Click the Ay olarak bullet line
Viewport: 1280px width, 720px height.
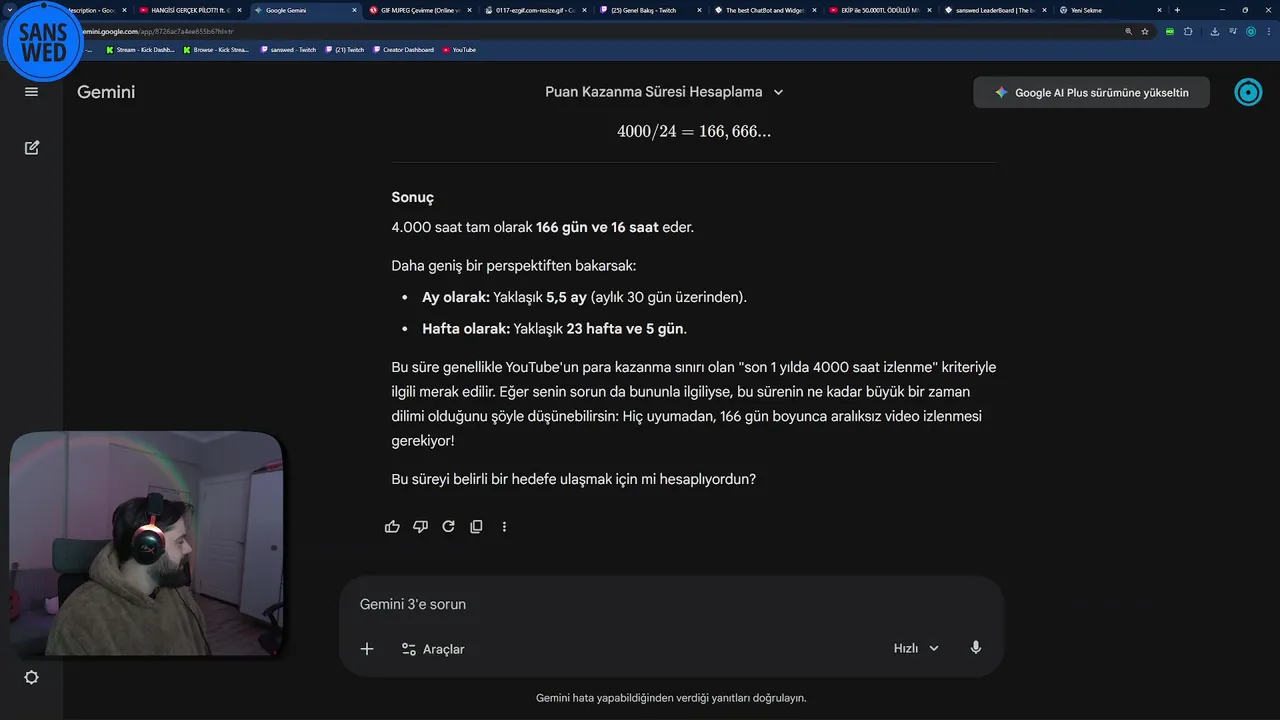(x=584, y=297)
